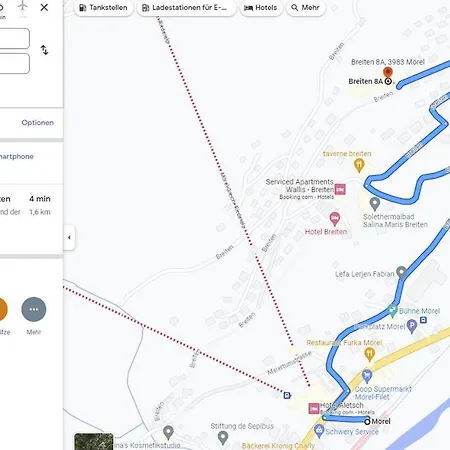The height and width of the screenshot is (450, 450).
Task: Select the flight travel mode icon
Action: click(23, 6)
